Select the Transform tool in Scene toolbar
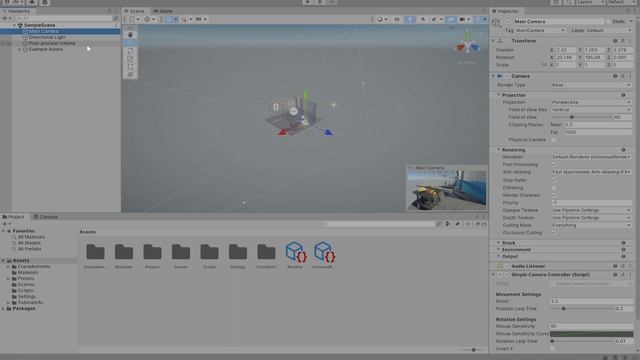Image resolution: width=640 pixels, height=360 pixels. [130, 74]
